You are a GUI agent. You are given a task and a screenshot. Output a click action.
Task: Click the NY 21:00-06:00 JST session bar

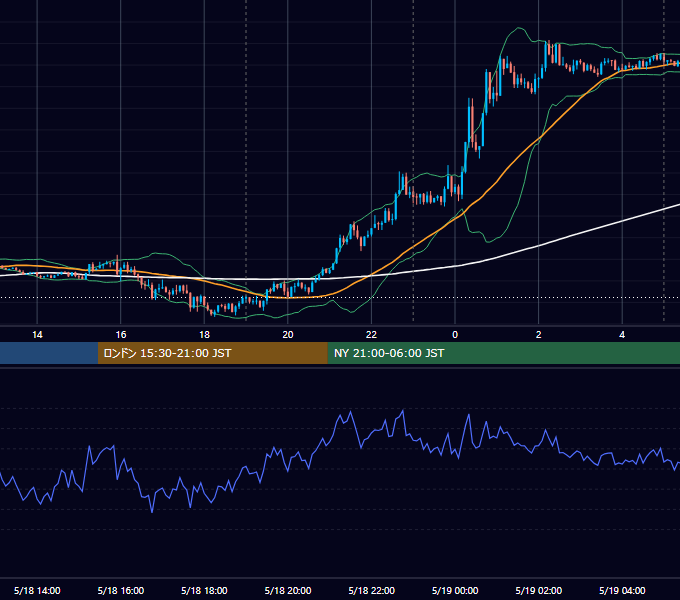[503, 353]
